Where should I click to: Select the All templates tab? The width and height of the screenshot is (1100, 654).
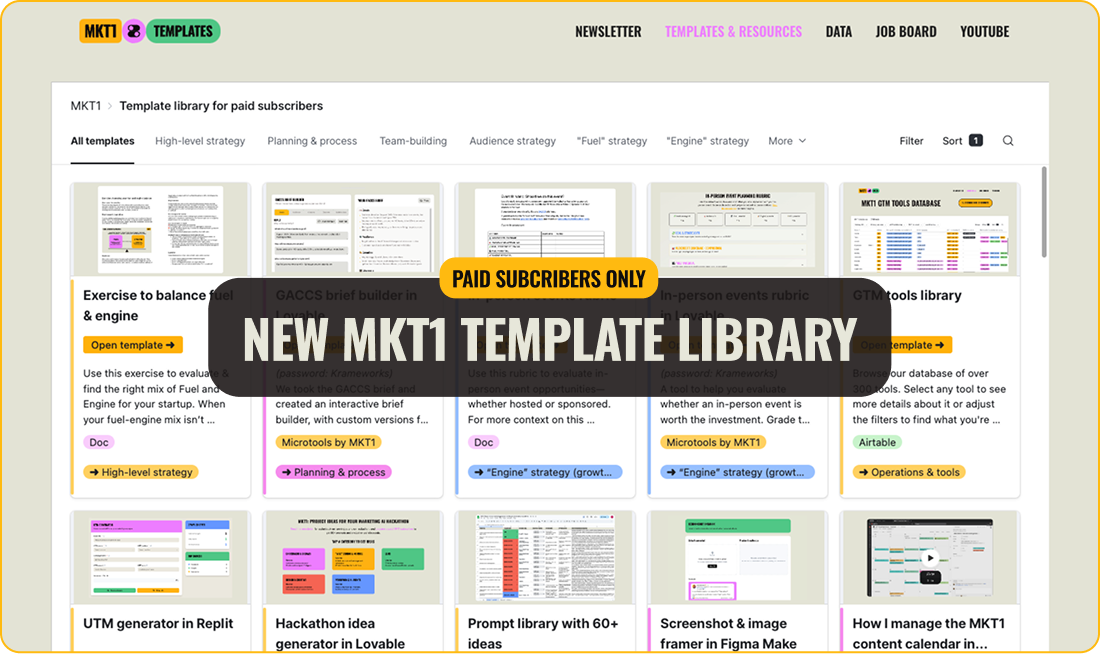tap(102, 141)
